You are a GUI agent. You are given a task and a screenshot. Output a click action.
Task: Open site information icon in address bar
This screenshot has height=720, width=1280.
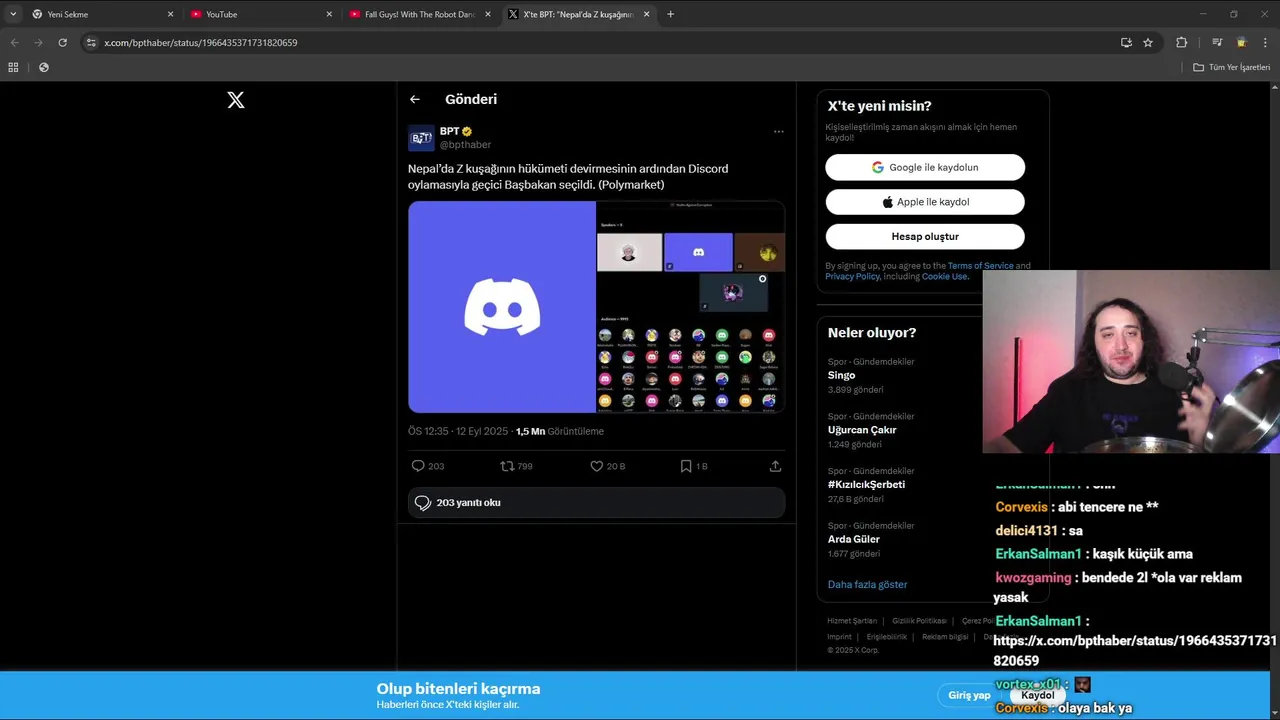click(91, 43)
